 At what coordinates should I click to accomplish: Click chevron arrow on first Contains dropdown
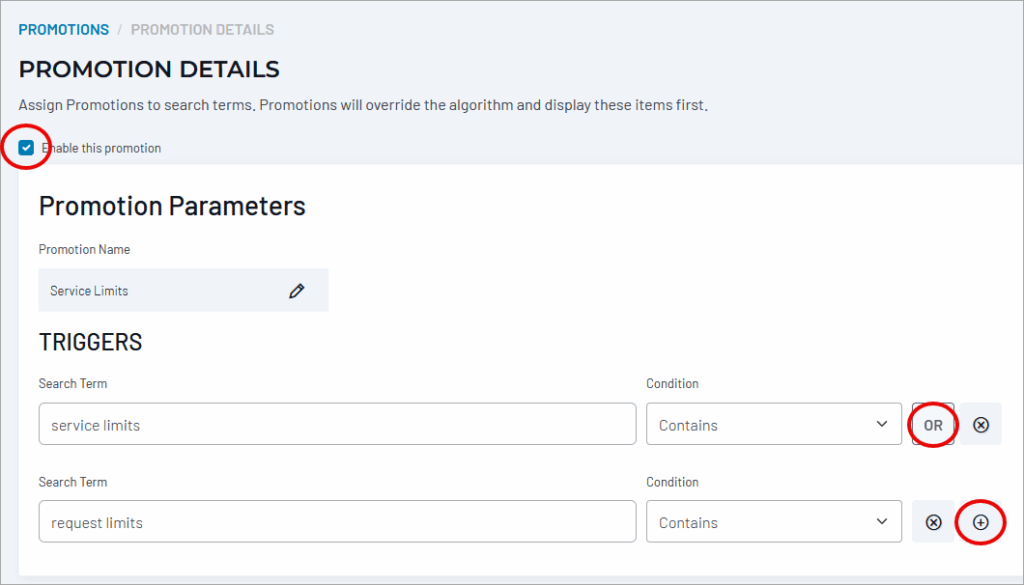click(x=882, y=424)
